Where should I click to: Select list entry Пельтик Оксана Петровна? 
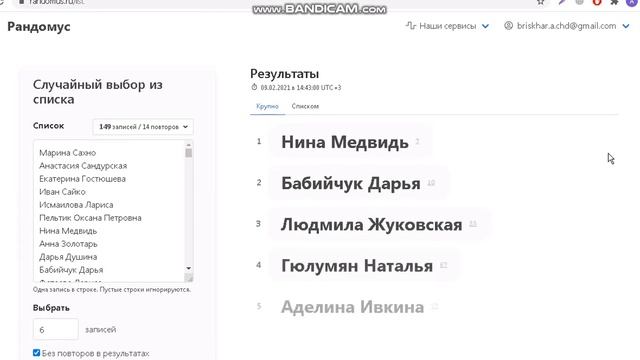click(90, 218)
